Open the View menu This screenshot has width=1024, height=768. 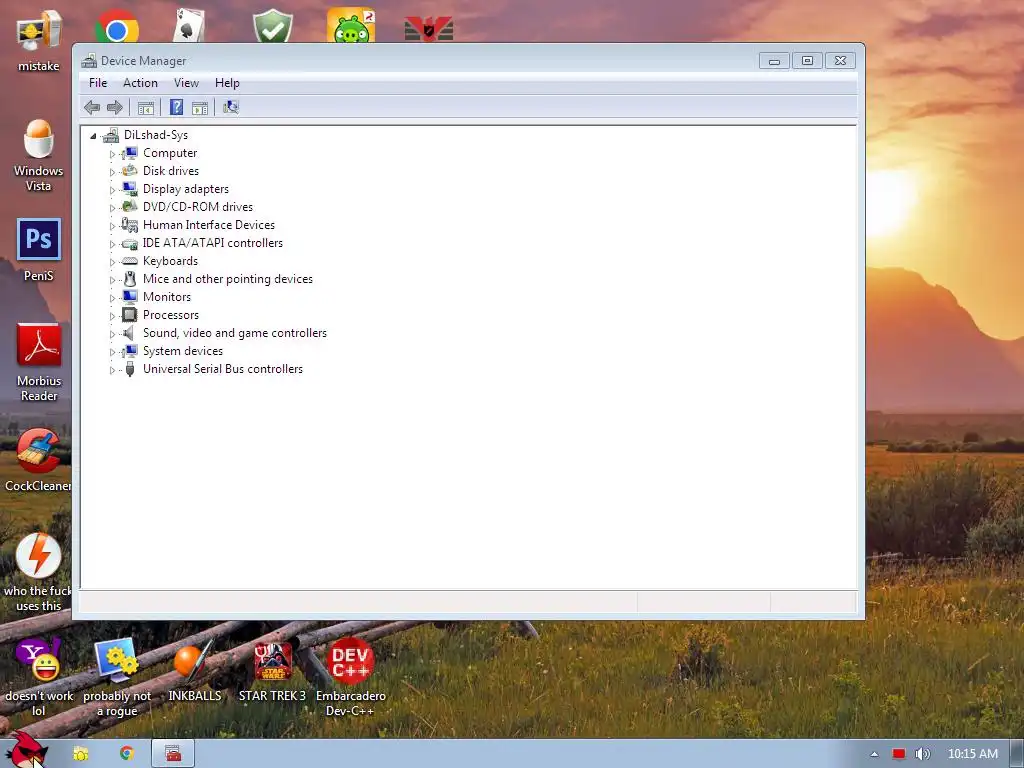click(x=186, y=83)
